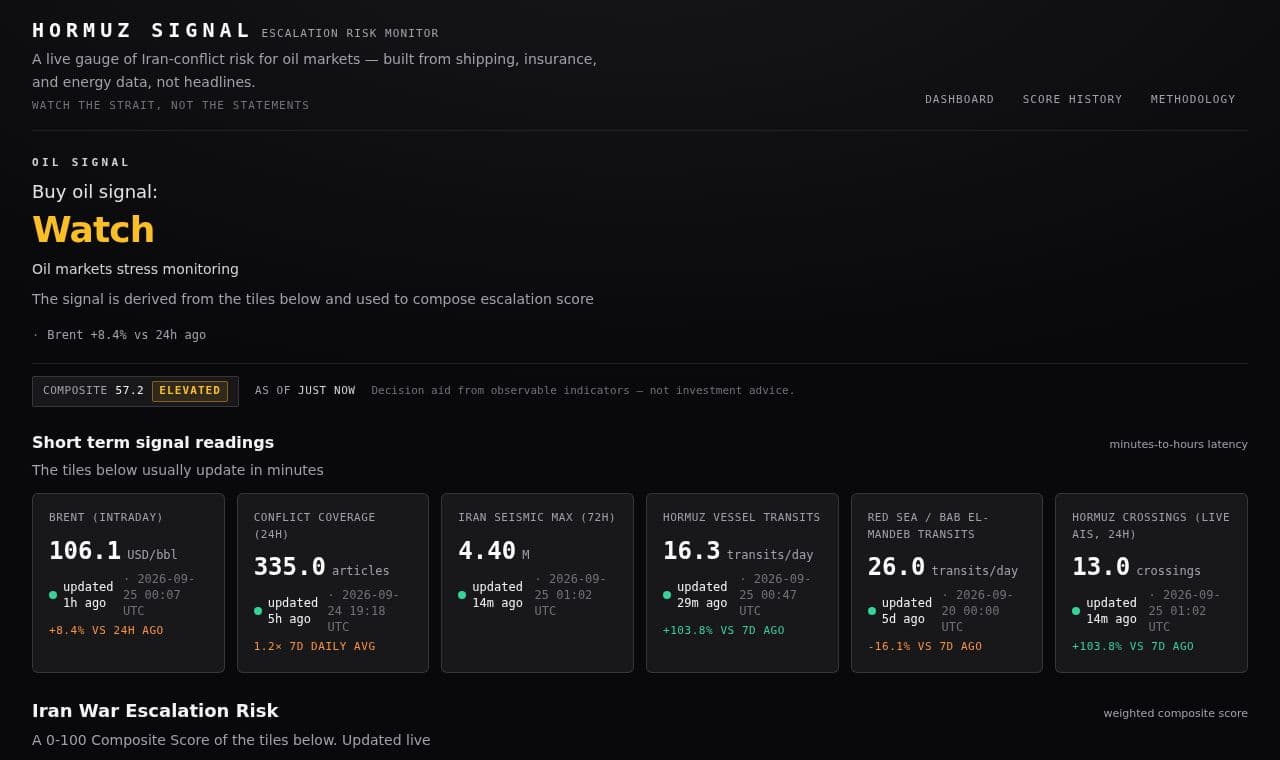Click the 4.40 M seismic value

(x=494, y=551)
